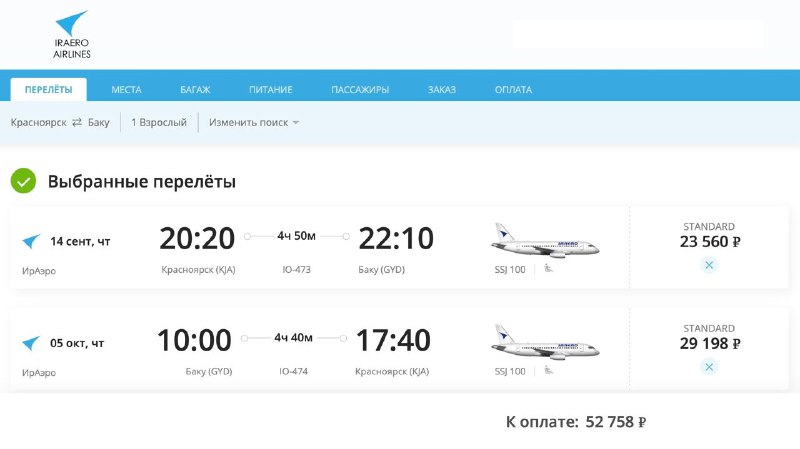Click the swap arrows between Красноярск and Баку
Screen dimensions: 800x449
click(77, 122)
